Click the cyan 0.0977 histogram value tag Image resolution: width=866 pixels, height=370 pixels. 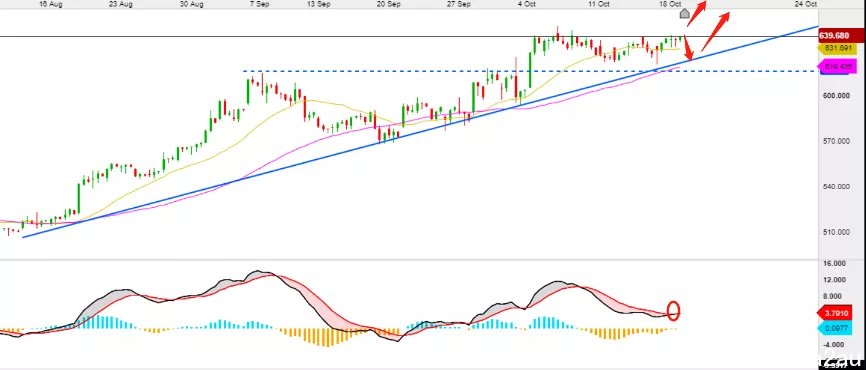coord(834,329)
